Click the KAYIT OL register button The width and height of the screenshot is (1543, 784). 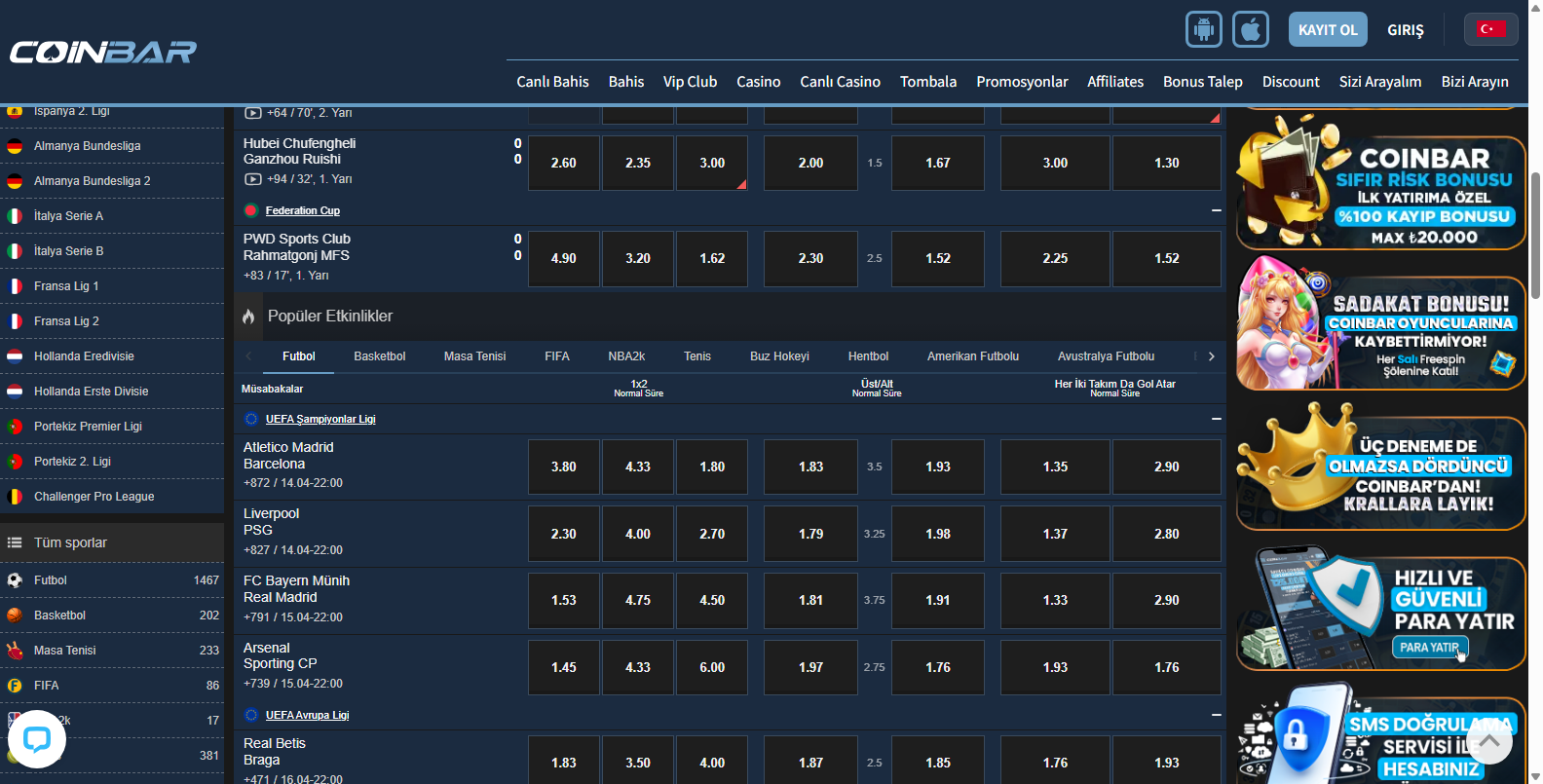pos(1327,29)
